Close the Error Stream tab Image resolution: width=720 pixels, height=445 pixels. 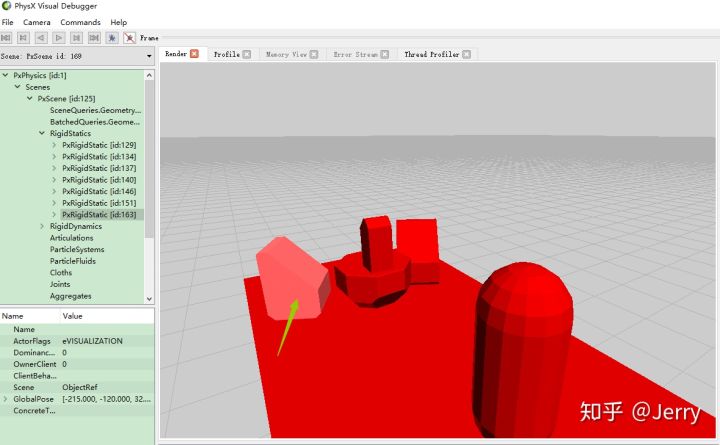pyautogui.click(x=384, y=54)
